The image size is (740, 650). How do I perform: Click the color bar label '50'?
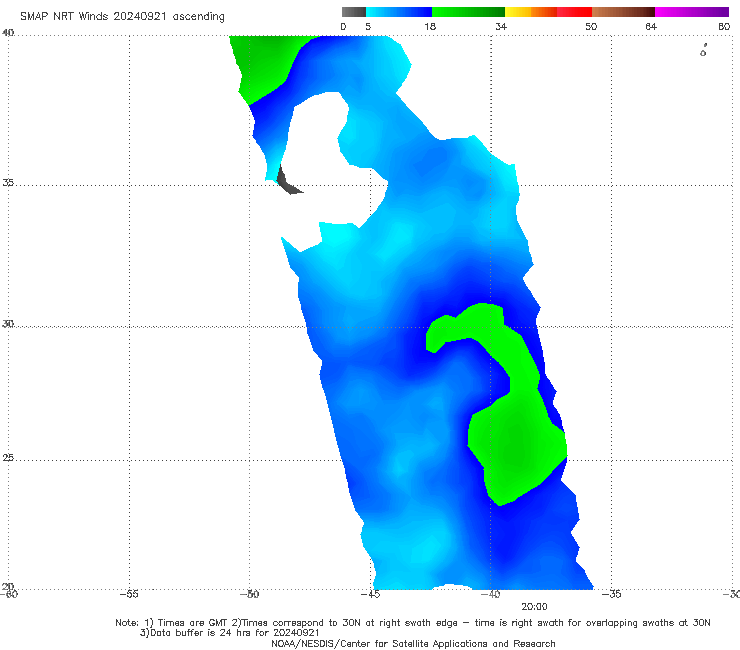coord(591,26)
